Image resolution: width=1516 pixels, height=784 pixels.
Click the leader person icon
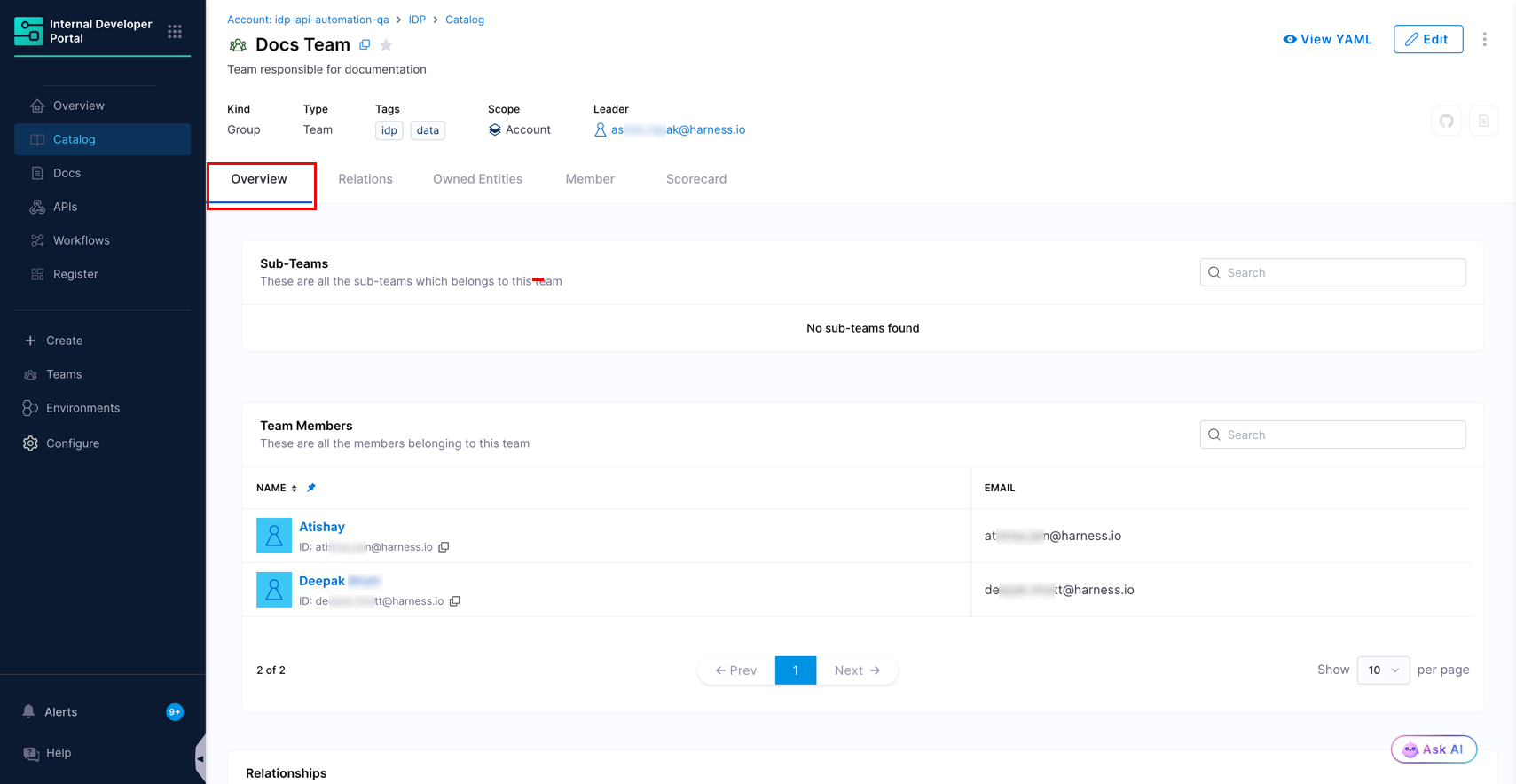pyautogui.click(x=601, y=129)
